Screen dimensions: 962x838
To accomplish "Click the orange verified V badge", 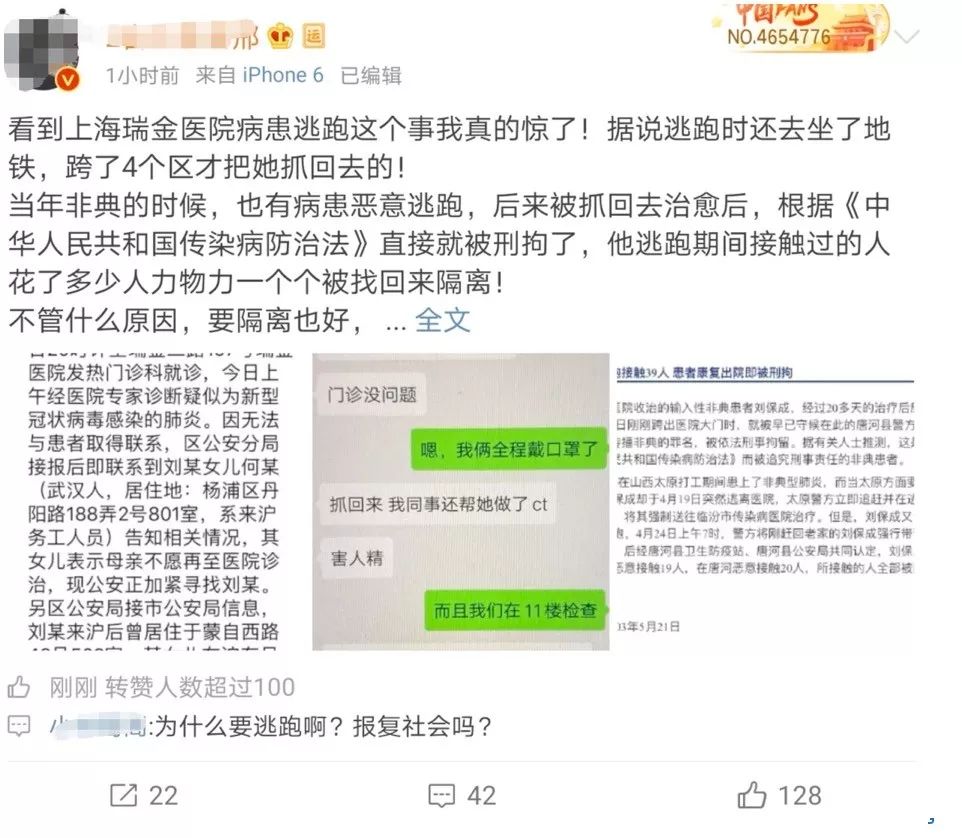I will coord(68,80).
